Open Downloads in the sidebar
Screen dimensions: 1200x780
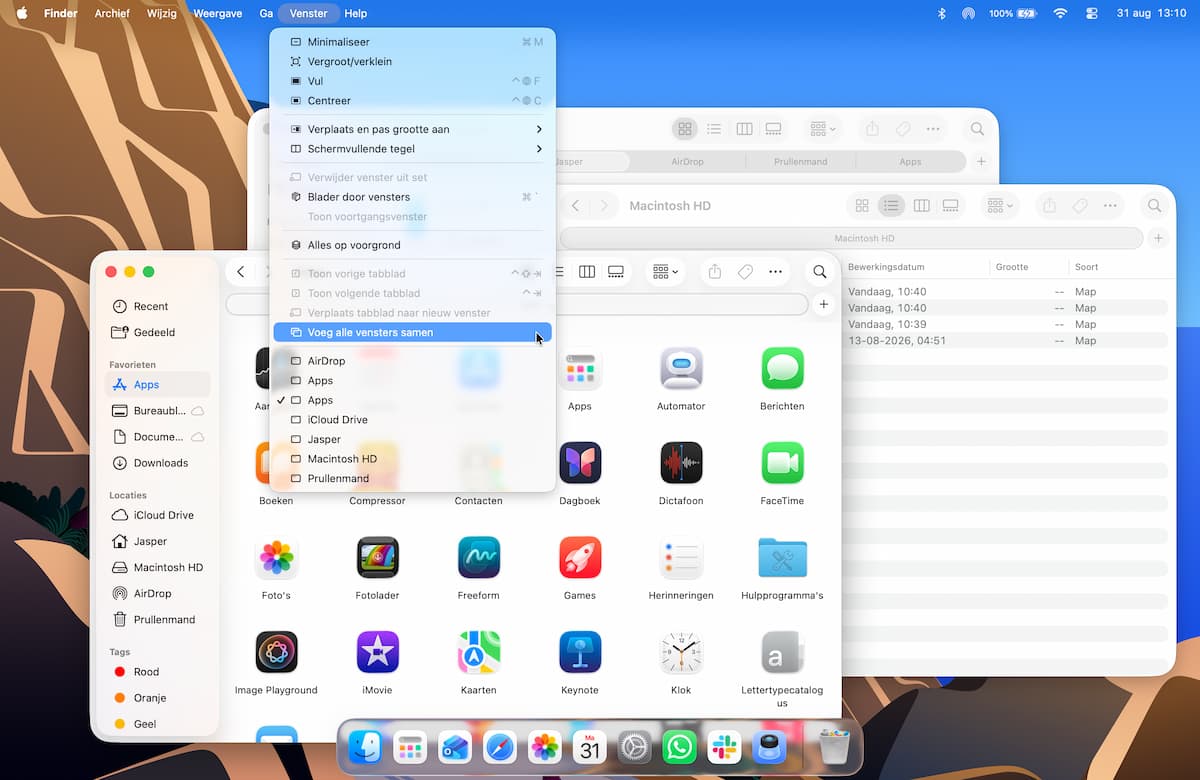158,463
